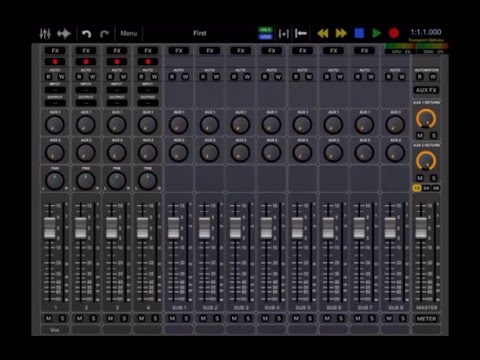The width and height of the screenshot is (480, 360).
Task: Click return-to-start icon
Action: tap(301, 33)
